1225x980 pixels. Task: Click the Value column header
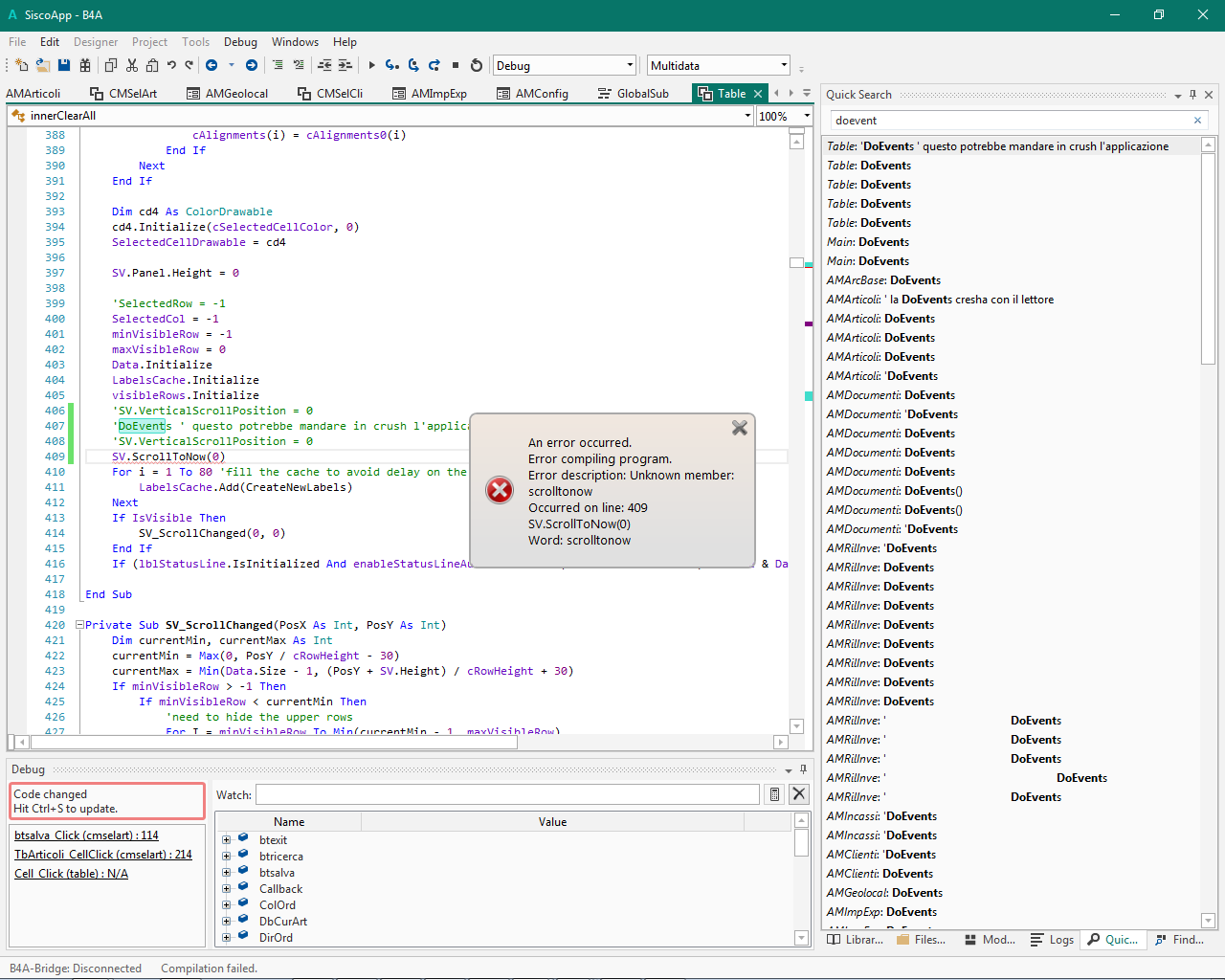[552, 822]
